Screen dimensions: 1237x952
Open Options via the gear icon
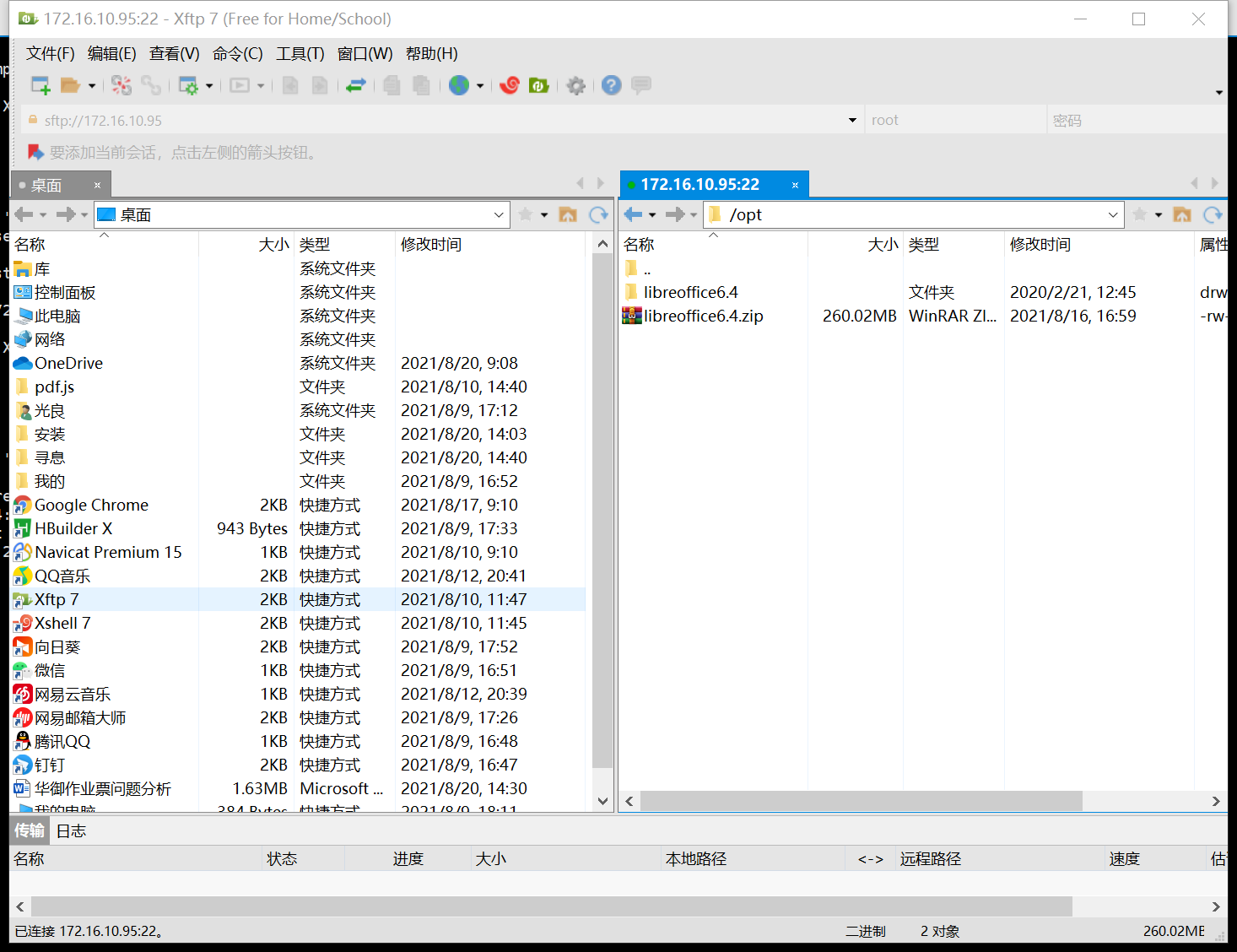[x=575, y=85]
